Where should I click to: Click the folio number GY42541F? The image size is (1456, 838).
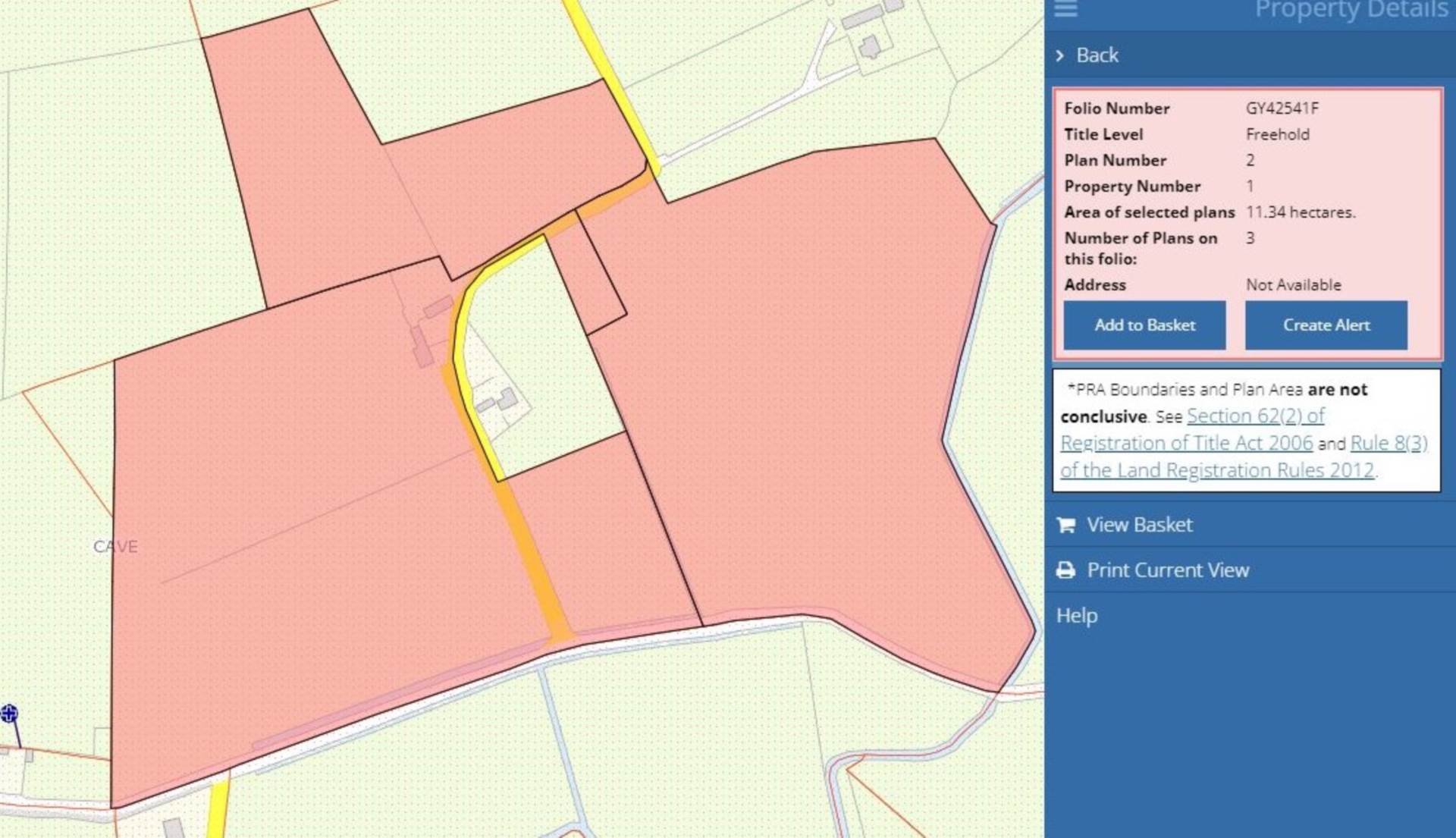coord(1282,108)
